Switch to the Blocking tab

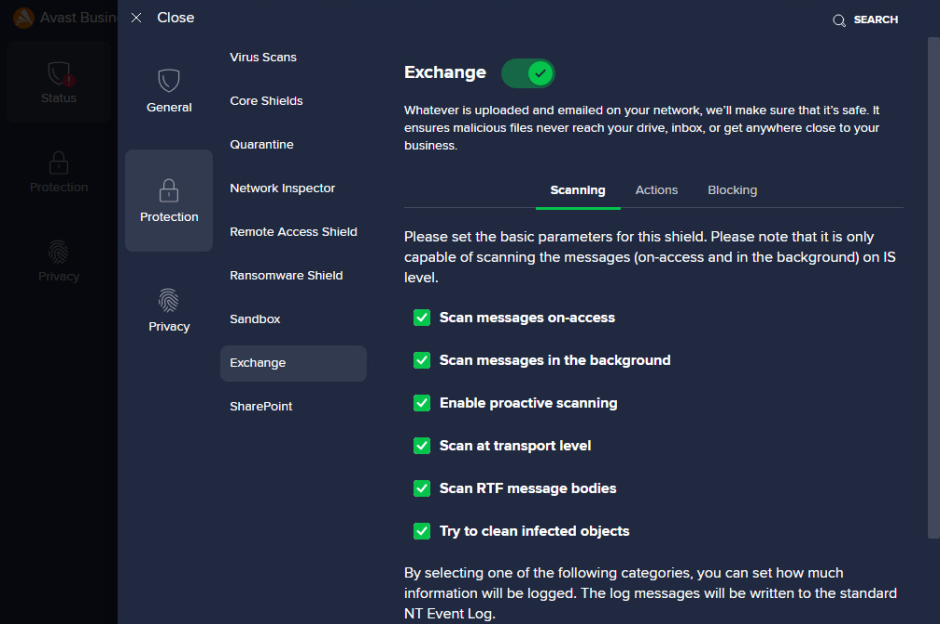[x=732, y=190]
